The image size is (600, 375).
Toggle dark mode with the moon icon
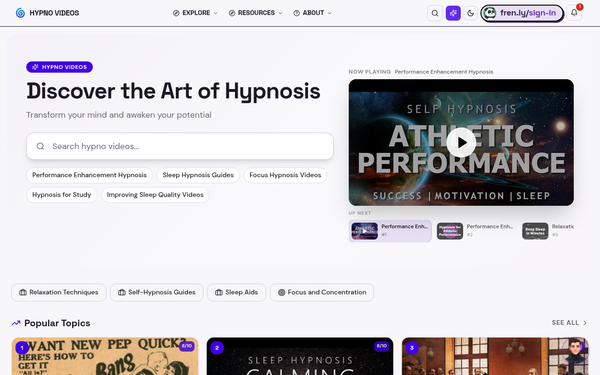470,13
